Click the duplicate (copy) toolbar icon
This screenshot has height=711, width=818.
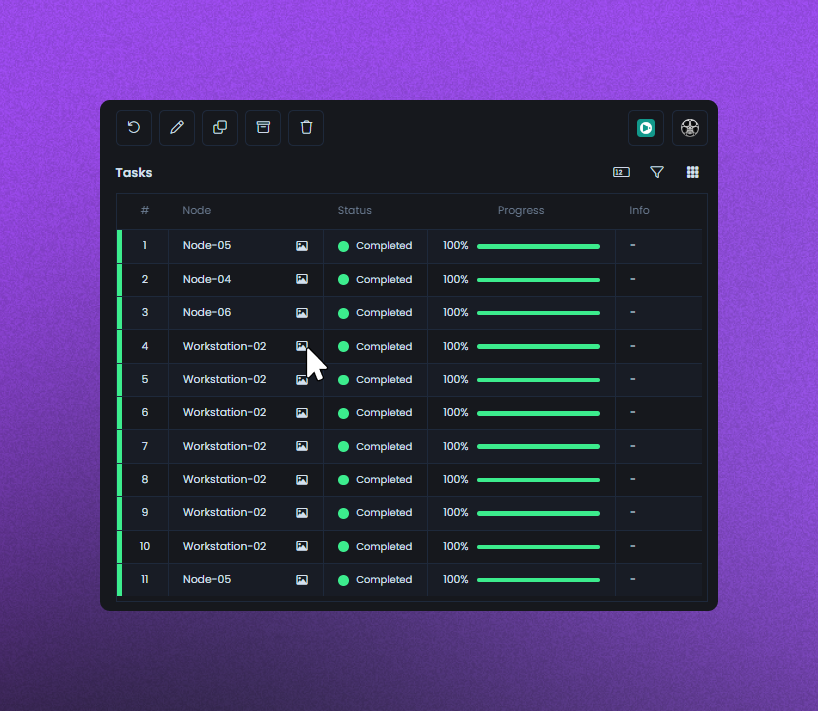[220, 128]
